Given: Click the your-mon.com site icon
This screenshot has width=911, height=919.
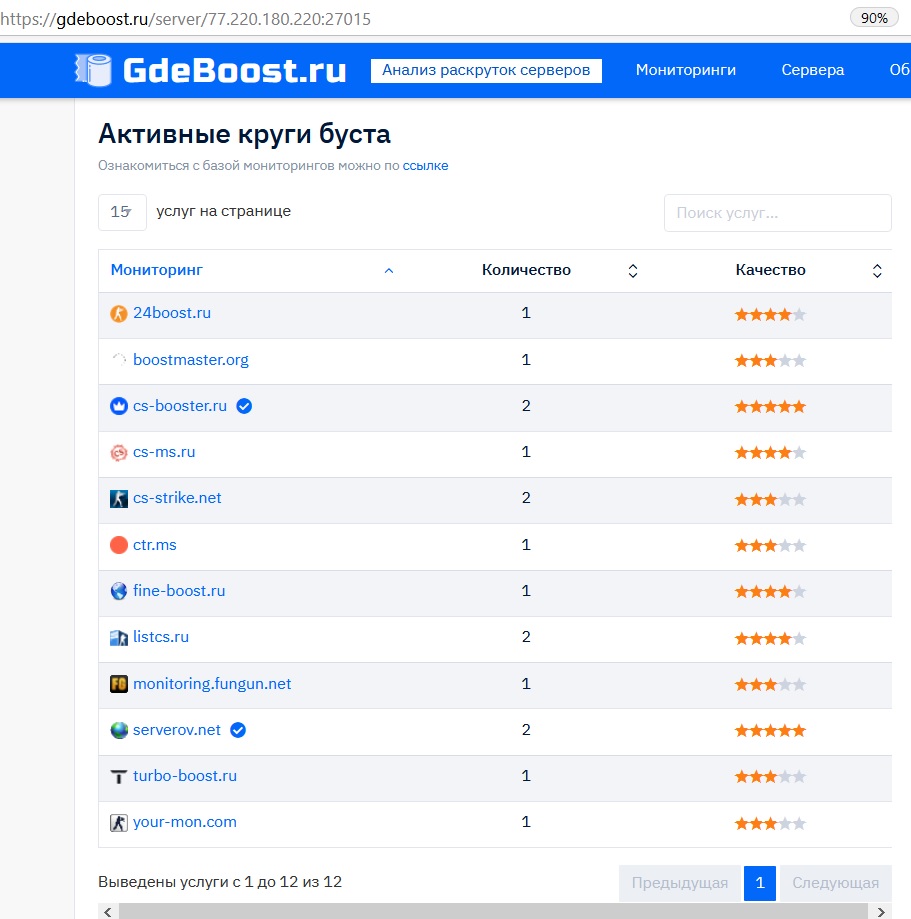Looking at the screenshot, I should click(x=119, y=823).
